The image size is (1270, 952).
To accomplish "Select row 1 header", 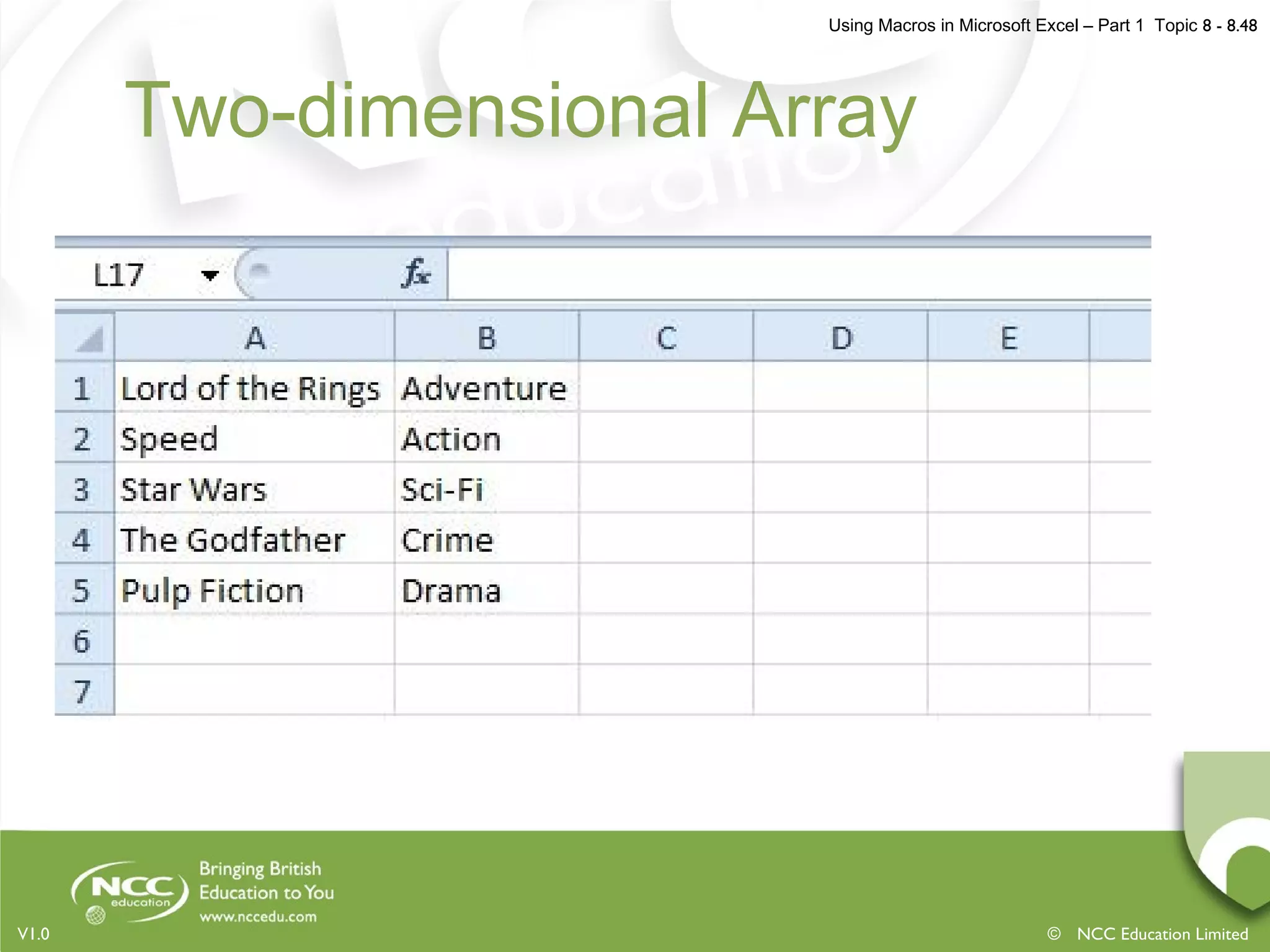I will coord(85,387).
